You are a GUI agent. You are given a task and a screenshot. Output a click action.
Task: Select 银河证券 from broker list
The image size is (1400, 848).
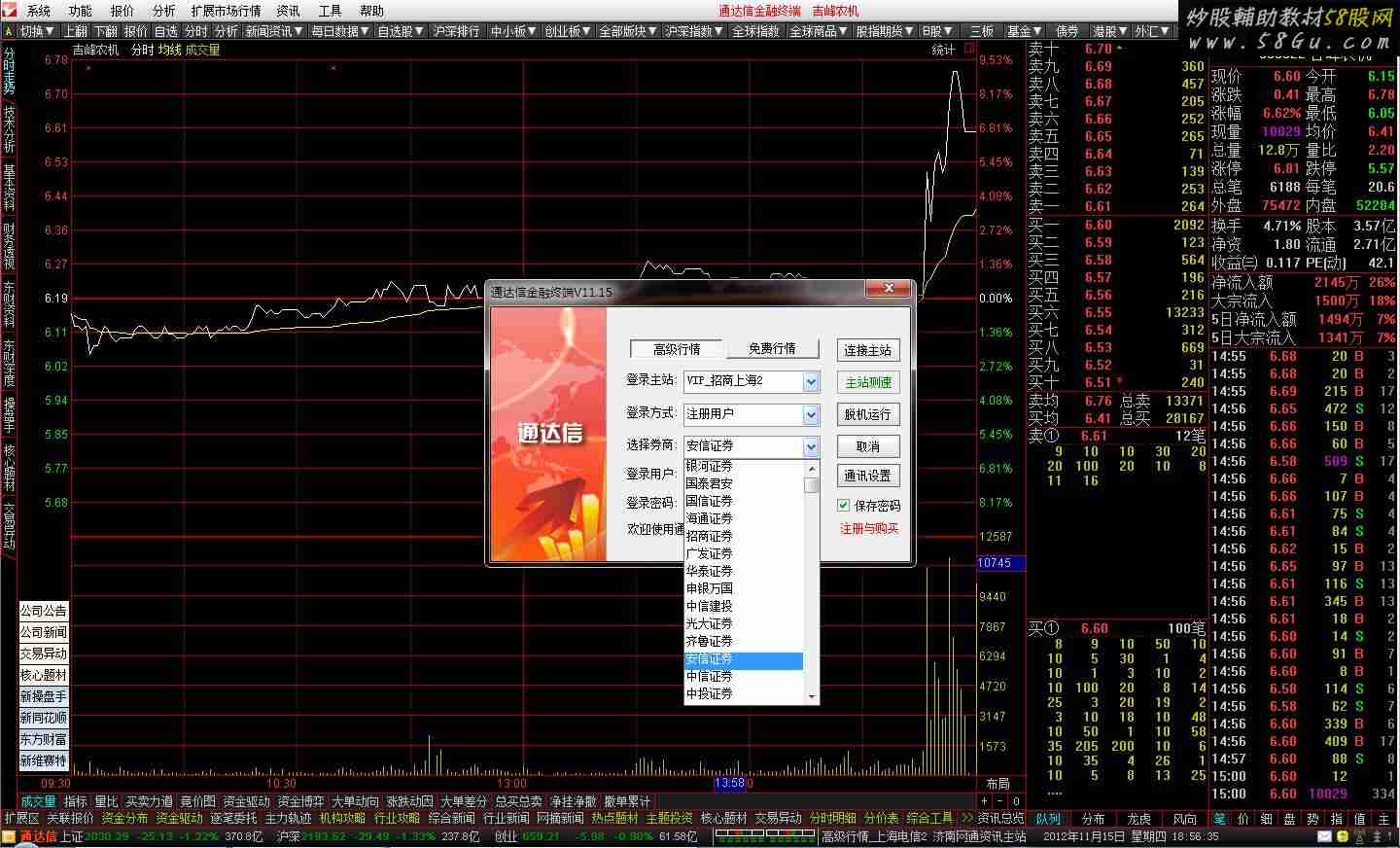coord(744,466)
